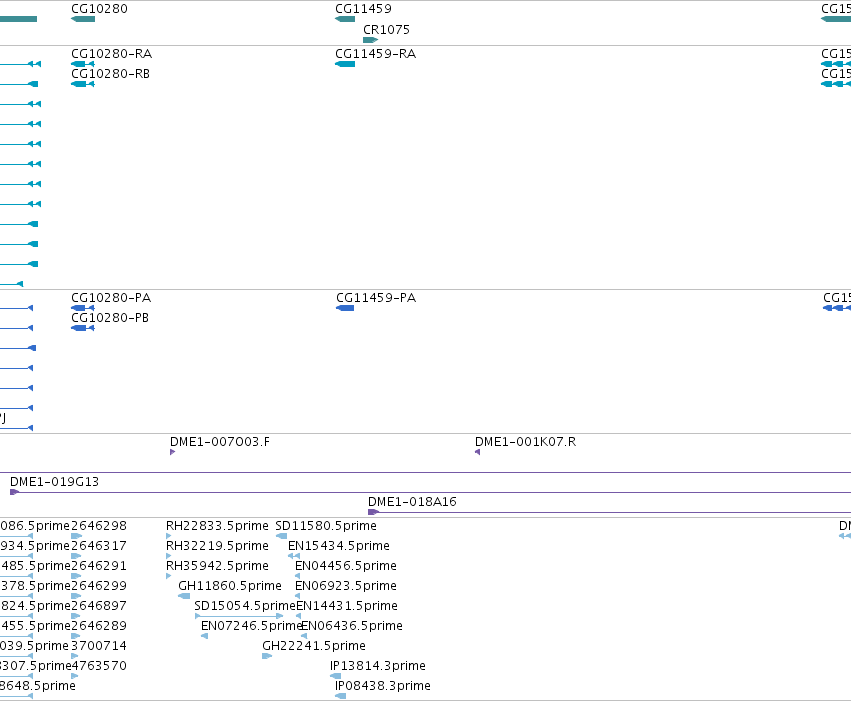Select the EN06436.5prime EST label

[352, 626]
